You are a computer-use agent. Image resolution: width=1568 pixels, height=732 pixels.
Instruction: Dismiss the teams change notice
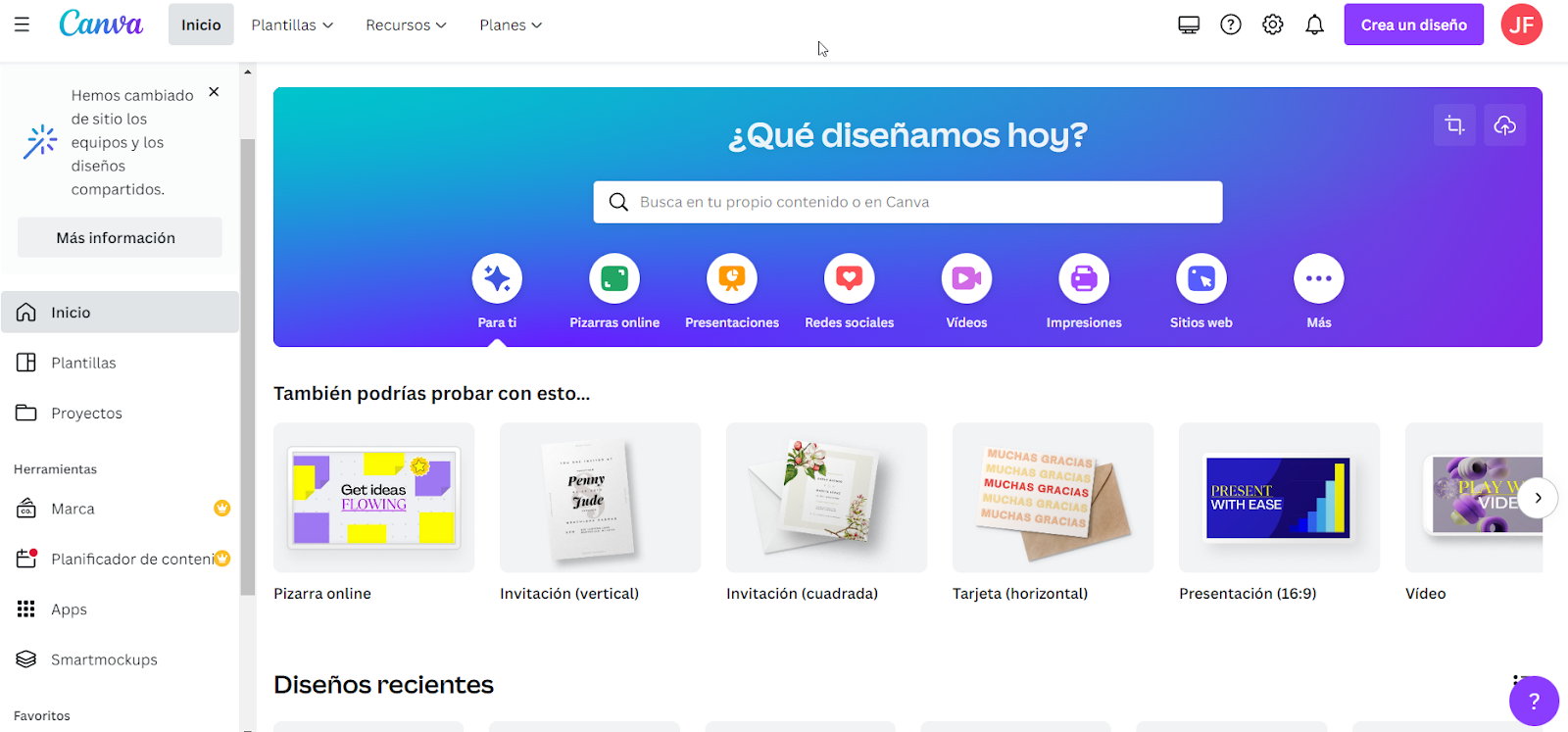(x=214, y=92)
